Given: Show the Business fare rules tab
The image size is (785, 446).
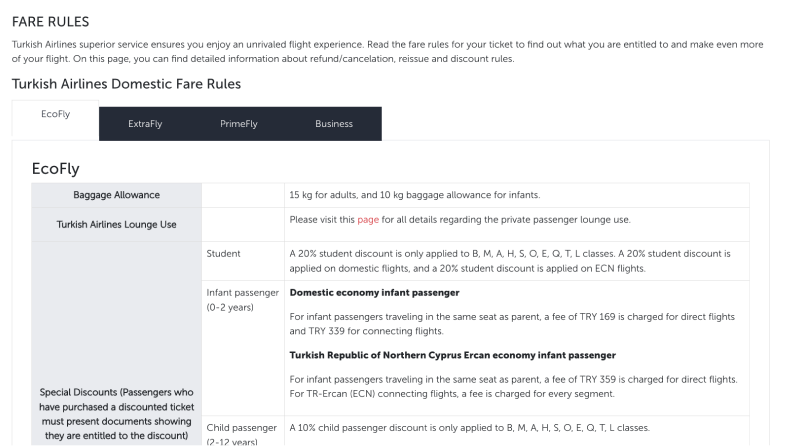Looking at the screenshot, I should (334, 124).
